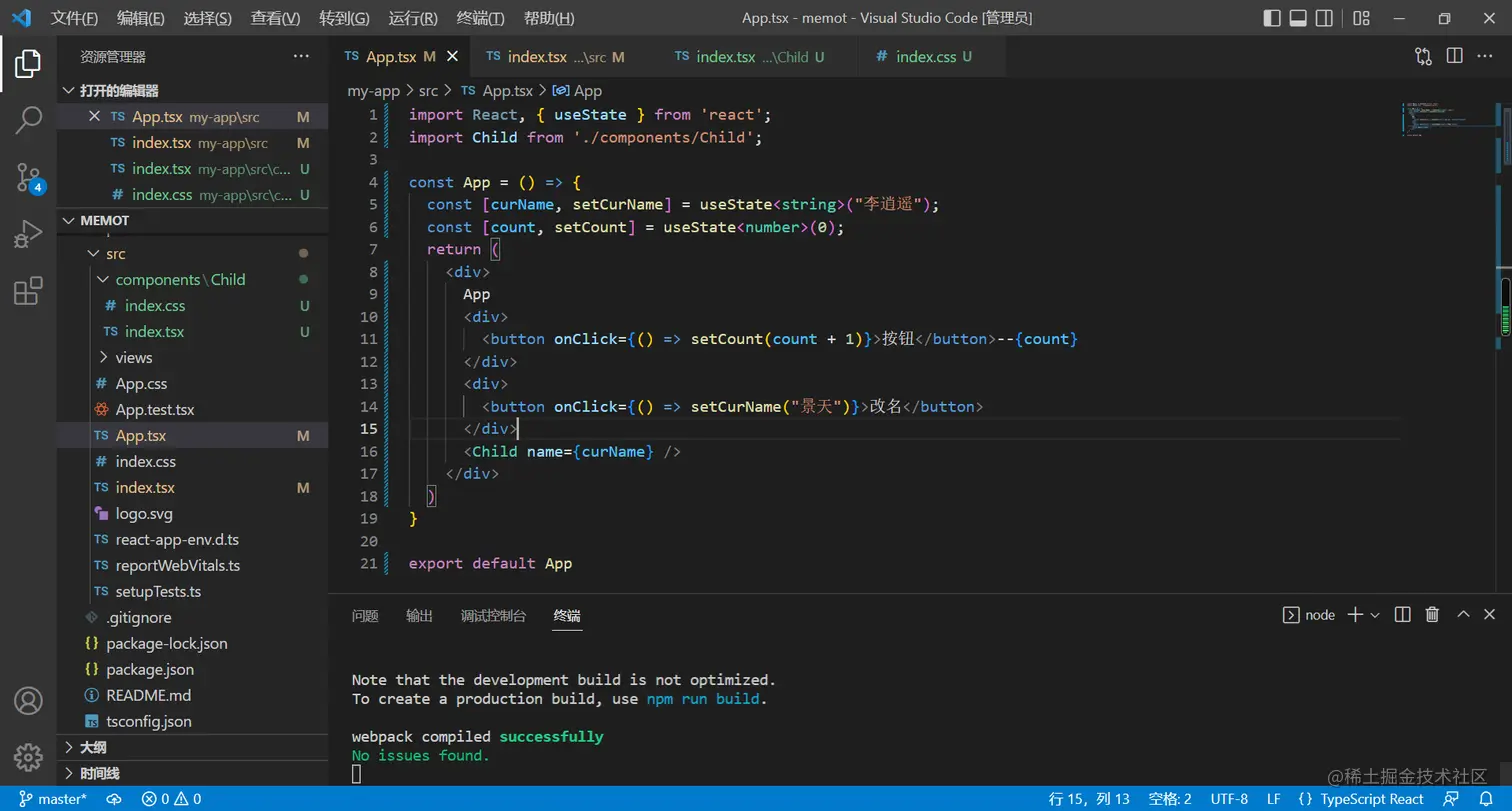Click the minimap code overview
The height and width of the screenshot is (811, 1512).
[x=1448, y=118]
